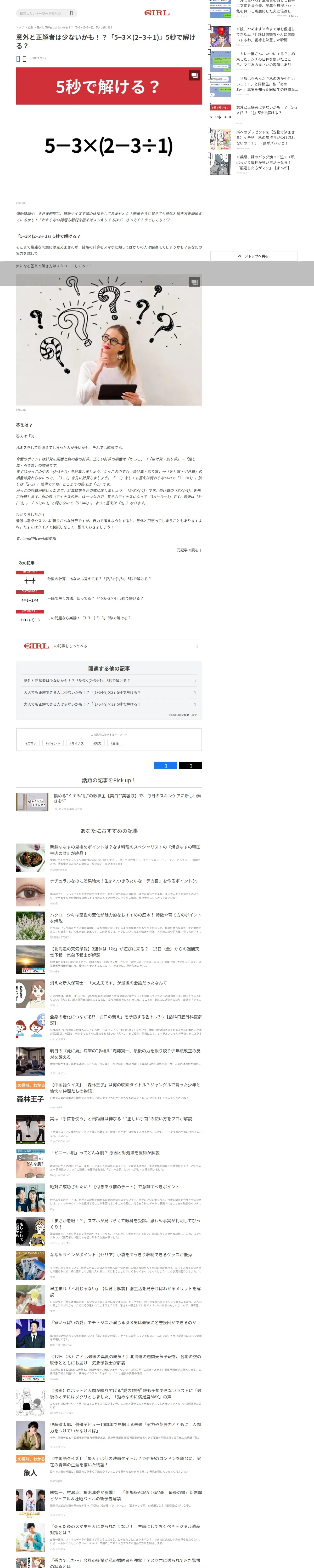Screen dimensions: 314x1568
Task: Open gallery icon on the thinking woman photo
Action: [194, 282]
